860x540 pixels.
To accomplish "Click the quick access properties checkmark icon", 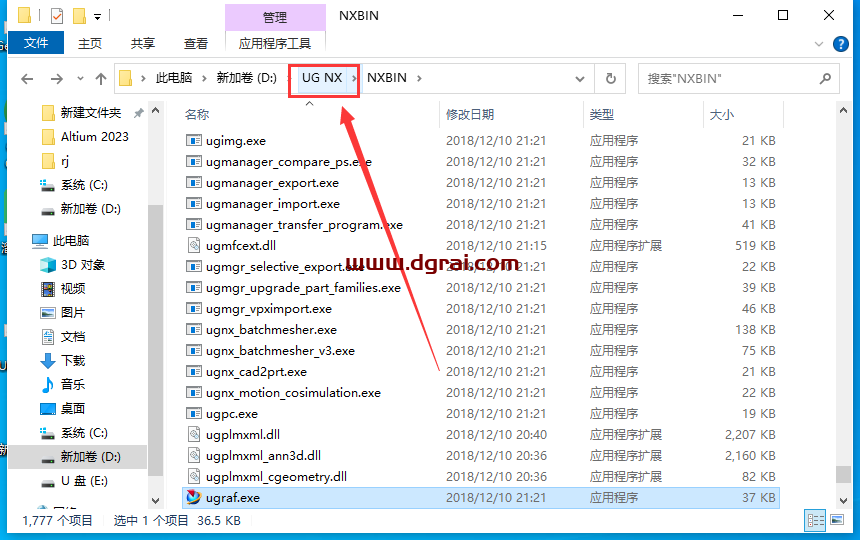I will tap(56, 16).
